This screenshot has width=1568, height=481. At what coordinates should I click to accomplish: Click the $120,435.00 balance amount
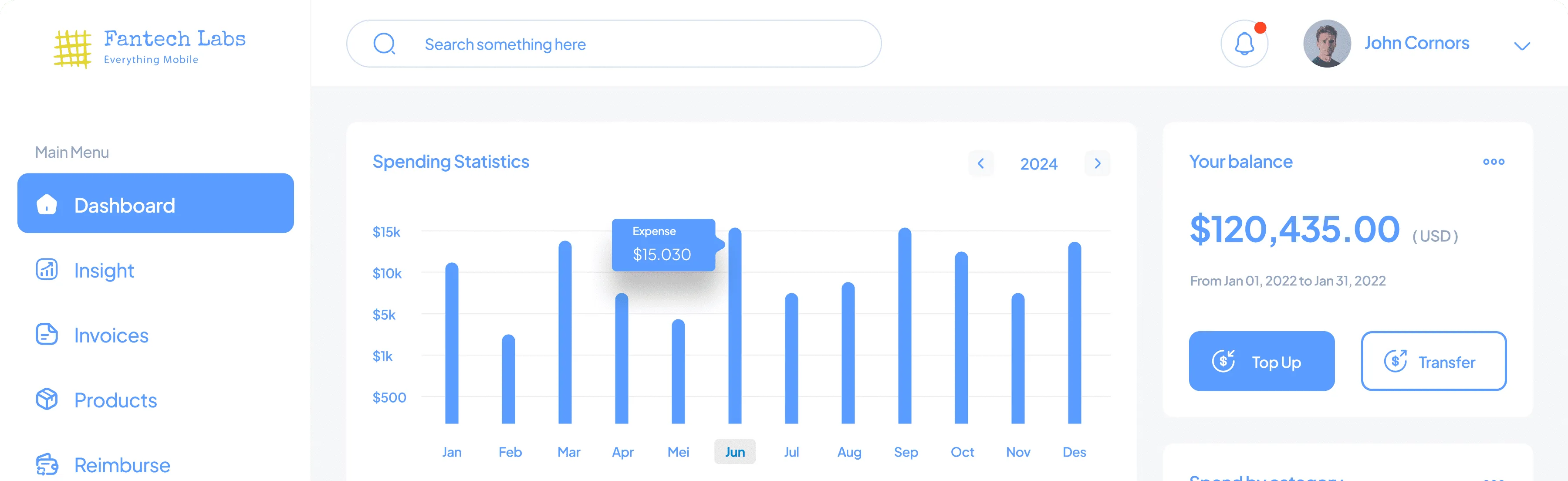point(1295,230)
